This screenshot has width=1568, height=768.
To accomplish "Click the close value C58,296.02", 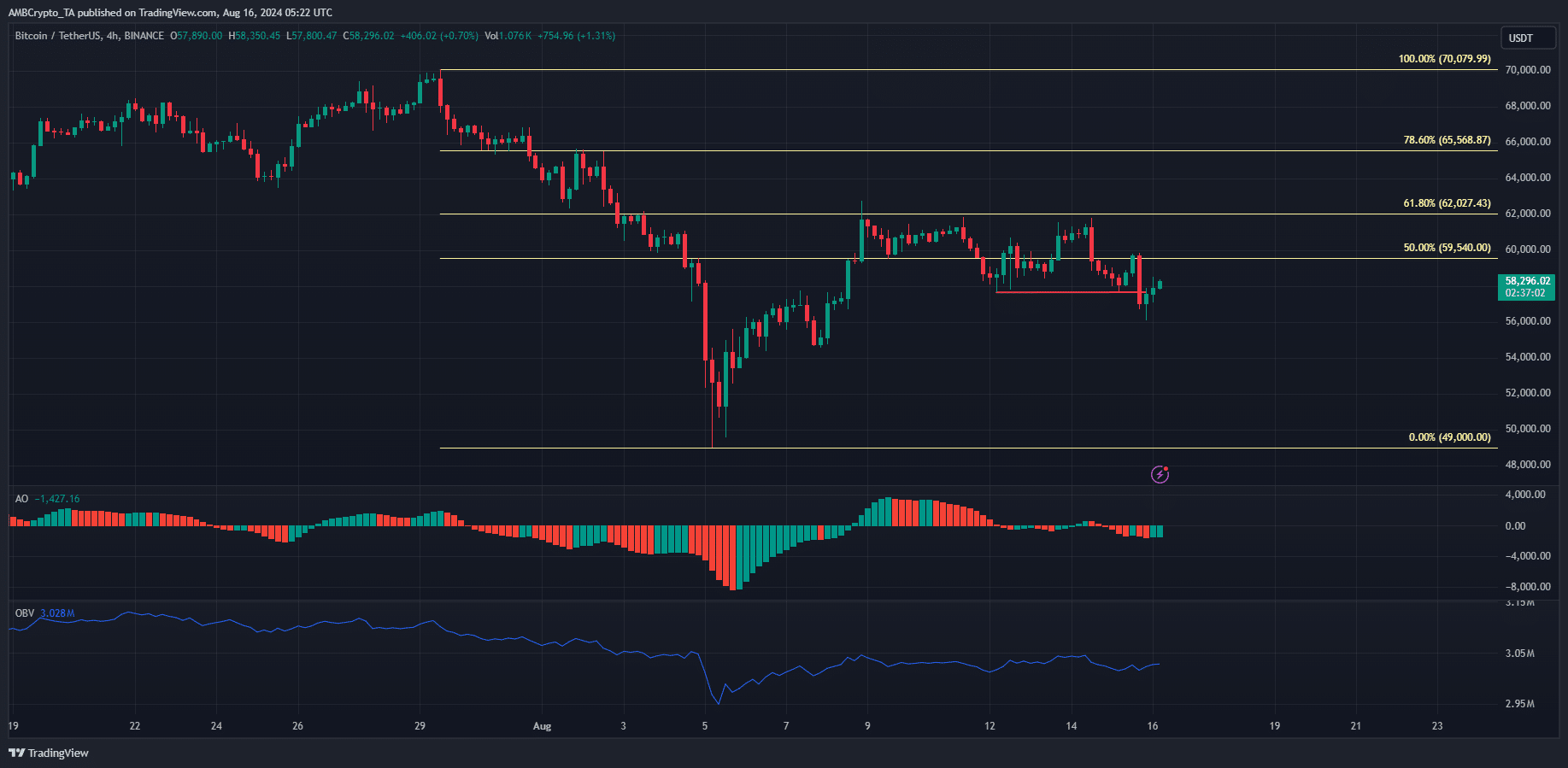I will point(369,36).
